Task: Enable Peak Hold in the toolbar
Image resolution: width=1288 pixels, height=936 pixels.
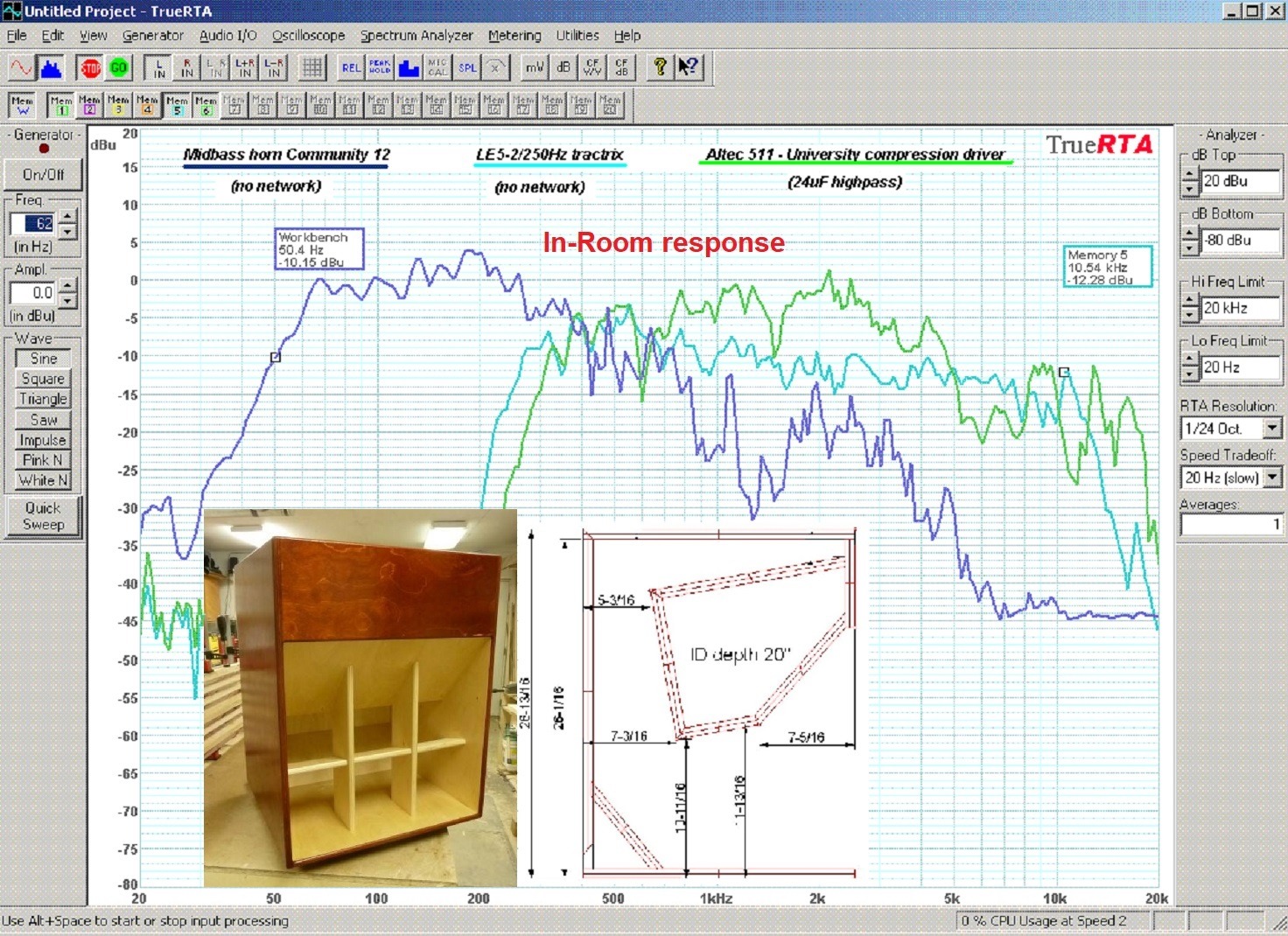Action: pos(380,67)
